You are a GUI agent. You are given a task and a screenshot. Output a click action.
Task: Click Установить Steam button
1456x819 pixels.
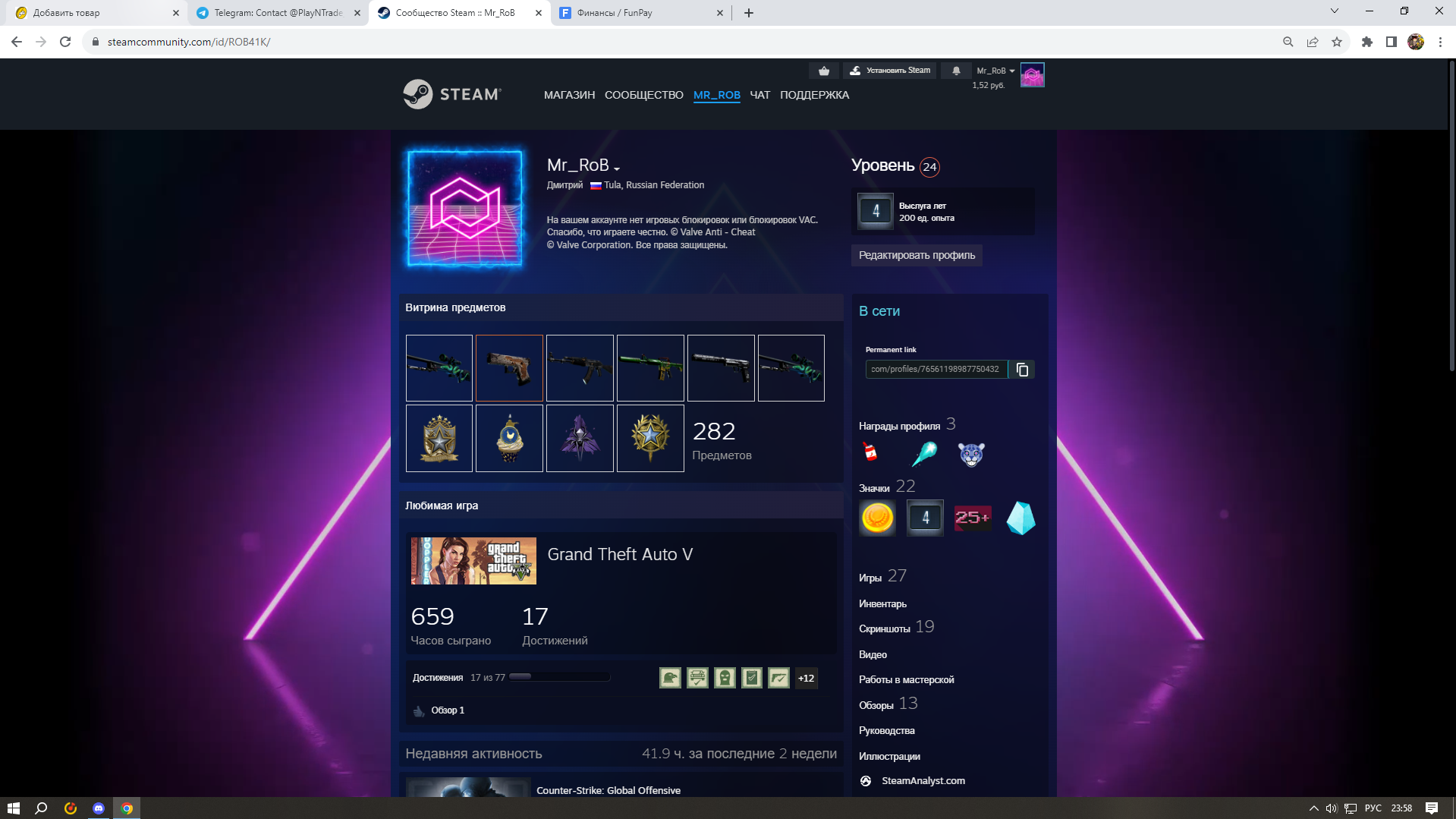click(890, 71)
